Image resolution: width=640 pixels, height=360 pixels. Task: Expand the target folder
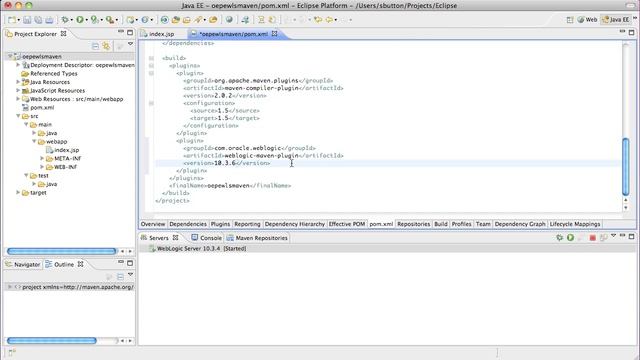[x=18, y=192]
